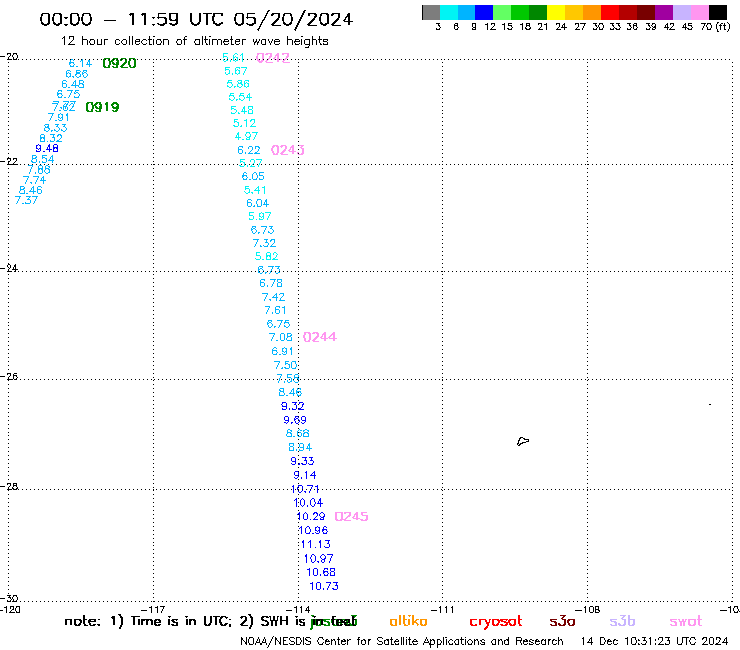Click the longitude axis label -117
The image size is (740, 650).
(x=153, y=609)
